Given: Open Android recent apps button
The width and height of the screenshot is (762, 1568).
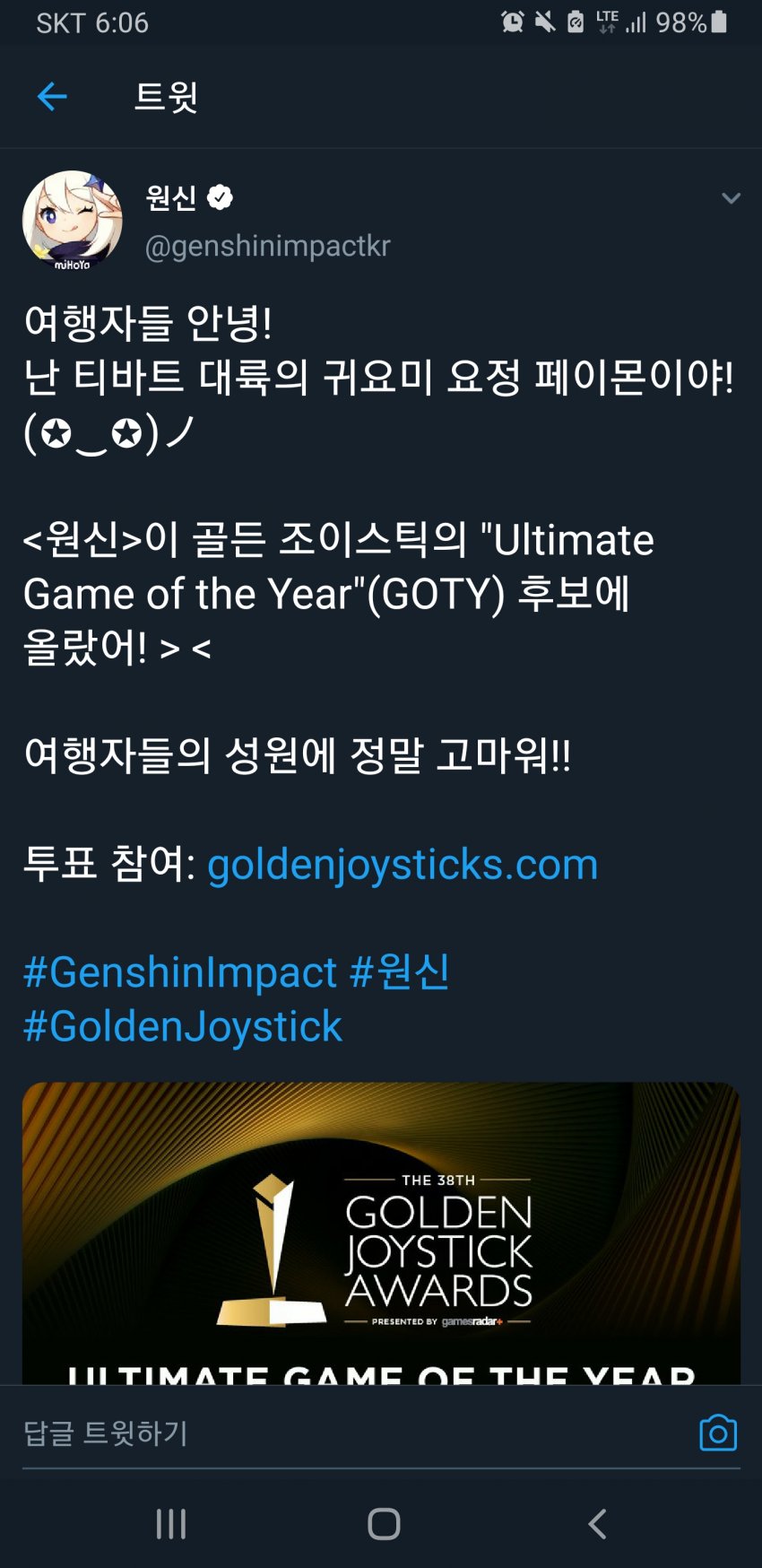Looking at the screenshot, I should pyautogui.click(x=171, y=1523).
